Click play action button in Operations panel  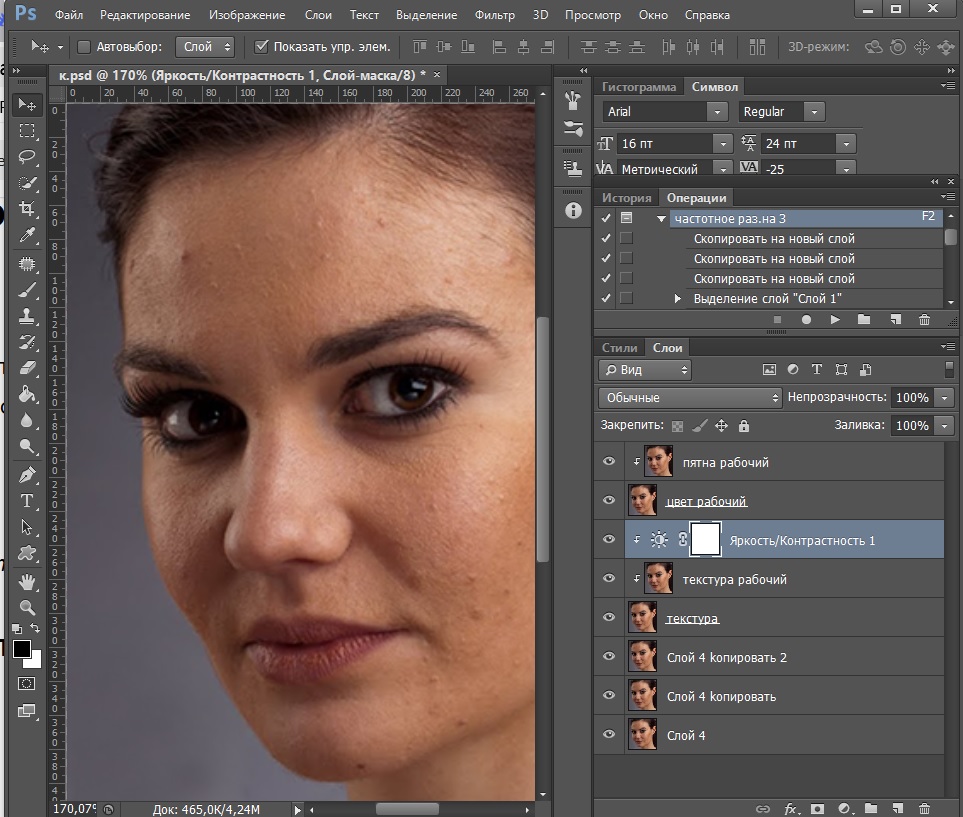click(835, 319)
